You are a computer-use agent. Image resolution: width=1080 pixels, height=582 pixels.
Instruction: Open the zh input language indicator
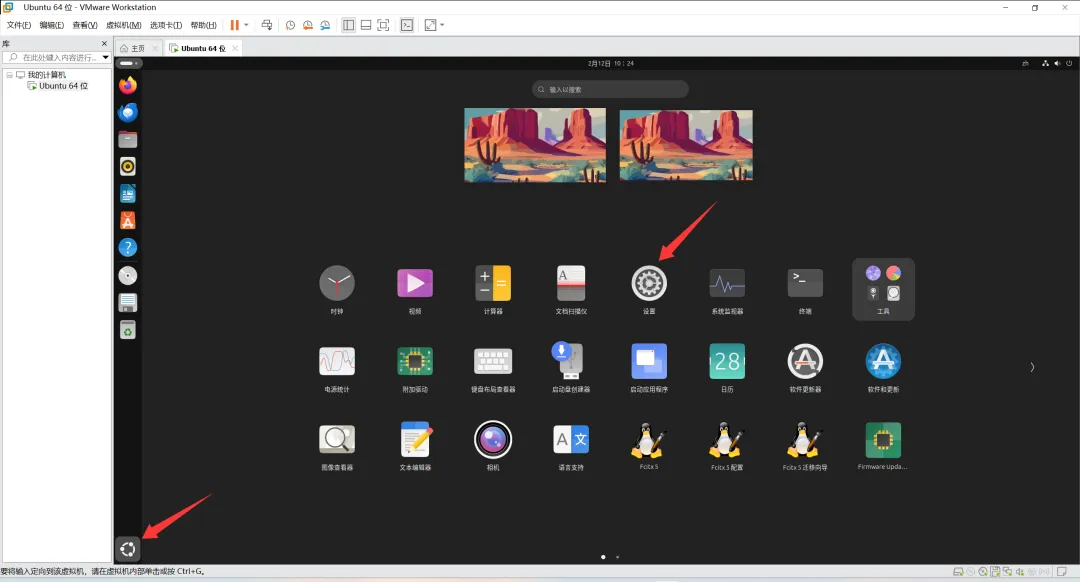coord(1025,63)
